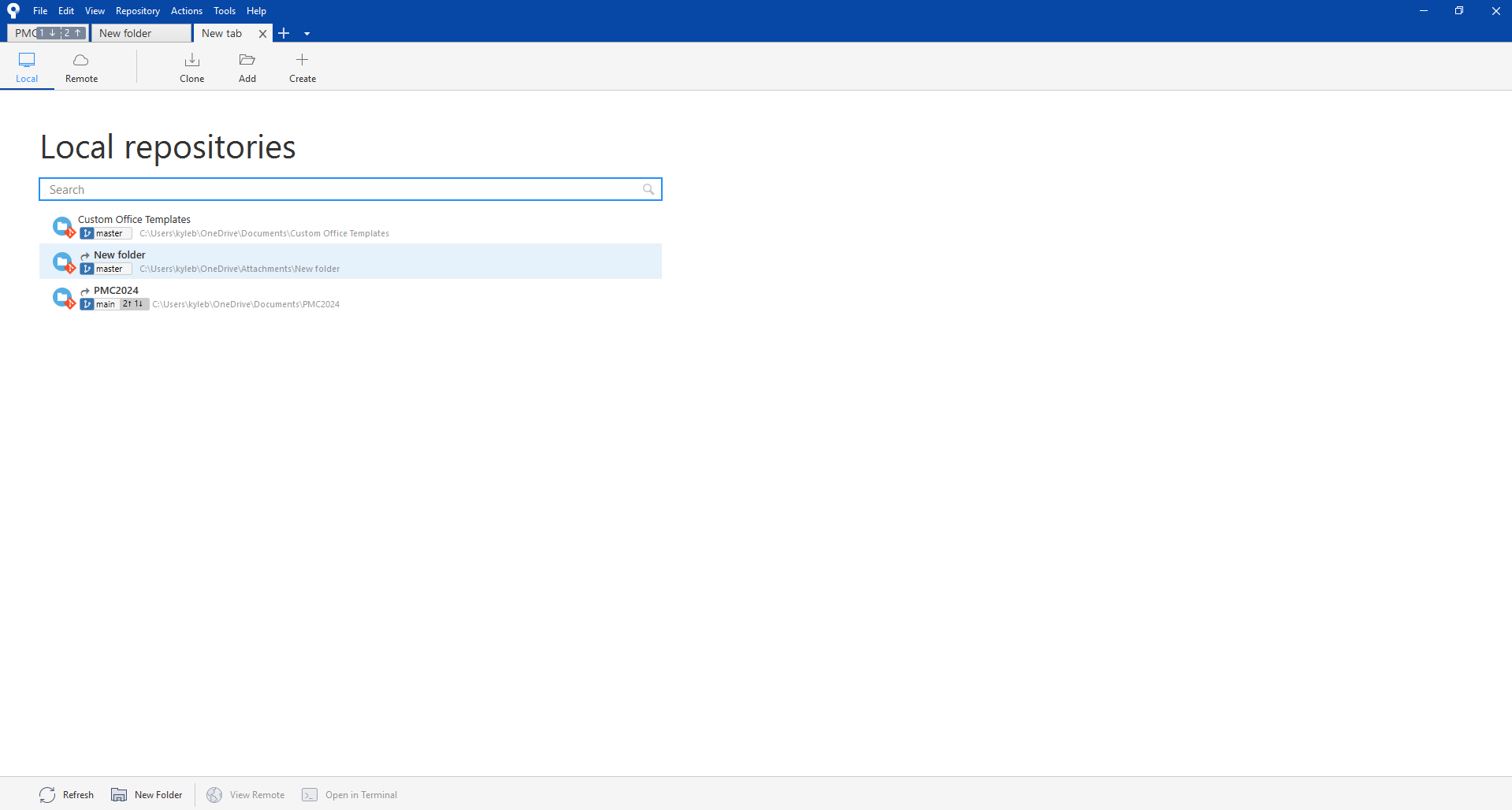Expand the tab list dropdown arrow
This screenshot has height=810, width=1512.
[x=307, y=34]
